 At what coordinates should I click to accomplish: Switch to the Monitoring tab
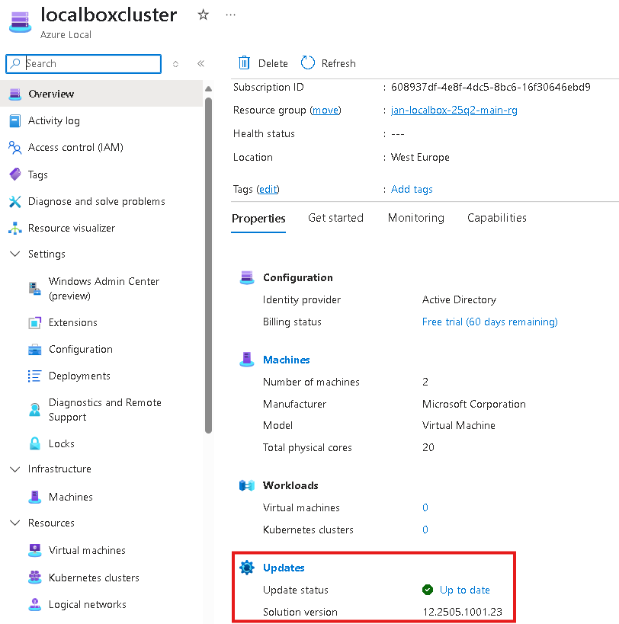pos(416,218)
